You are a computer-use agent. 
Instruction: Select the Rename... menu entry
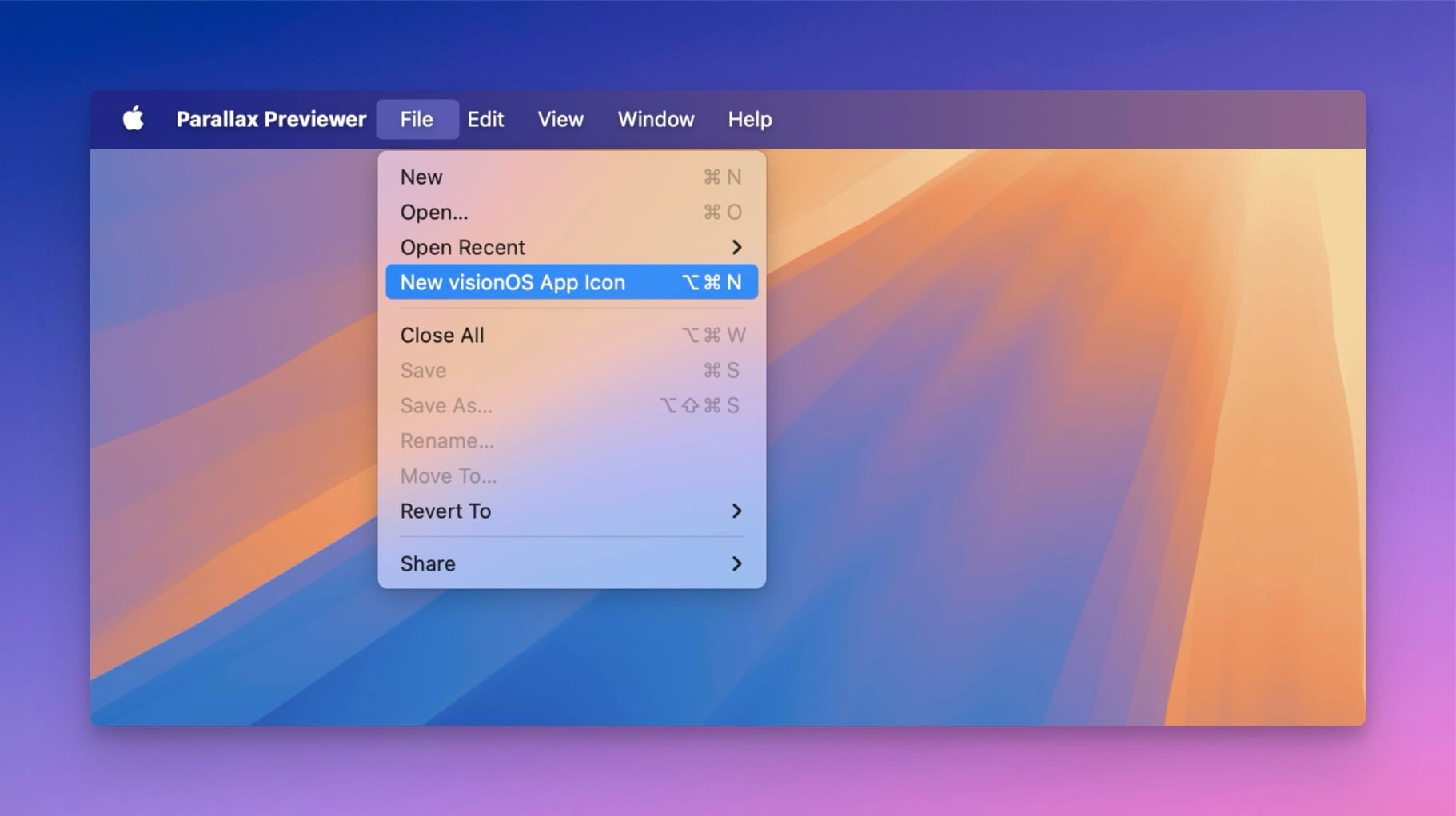click(447, 440)
